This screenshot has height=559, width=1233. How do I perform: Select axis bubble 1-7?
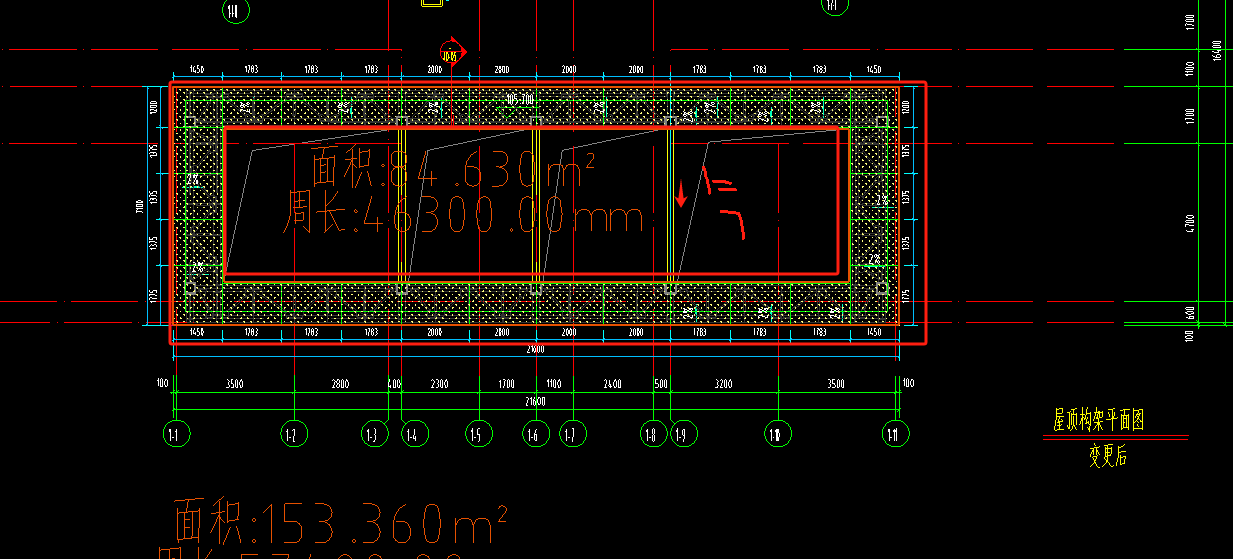pos(572,434)
